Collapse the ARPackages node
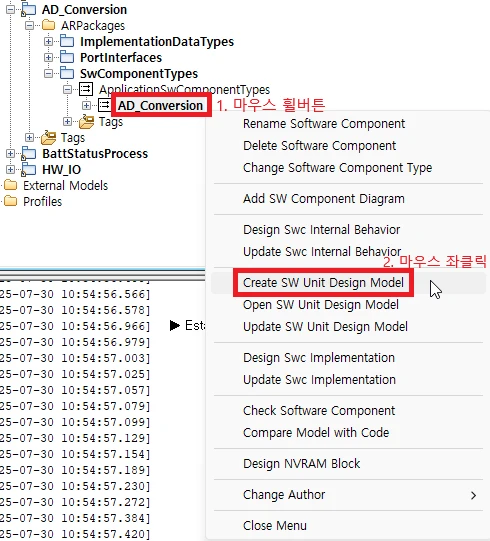This screenshot has width=490, height=541. pos(29,26)
